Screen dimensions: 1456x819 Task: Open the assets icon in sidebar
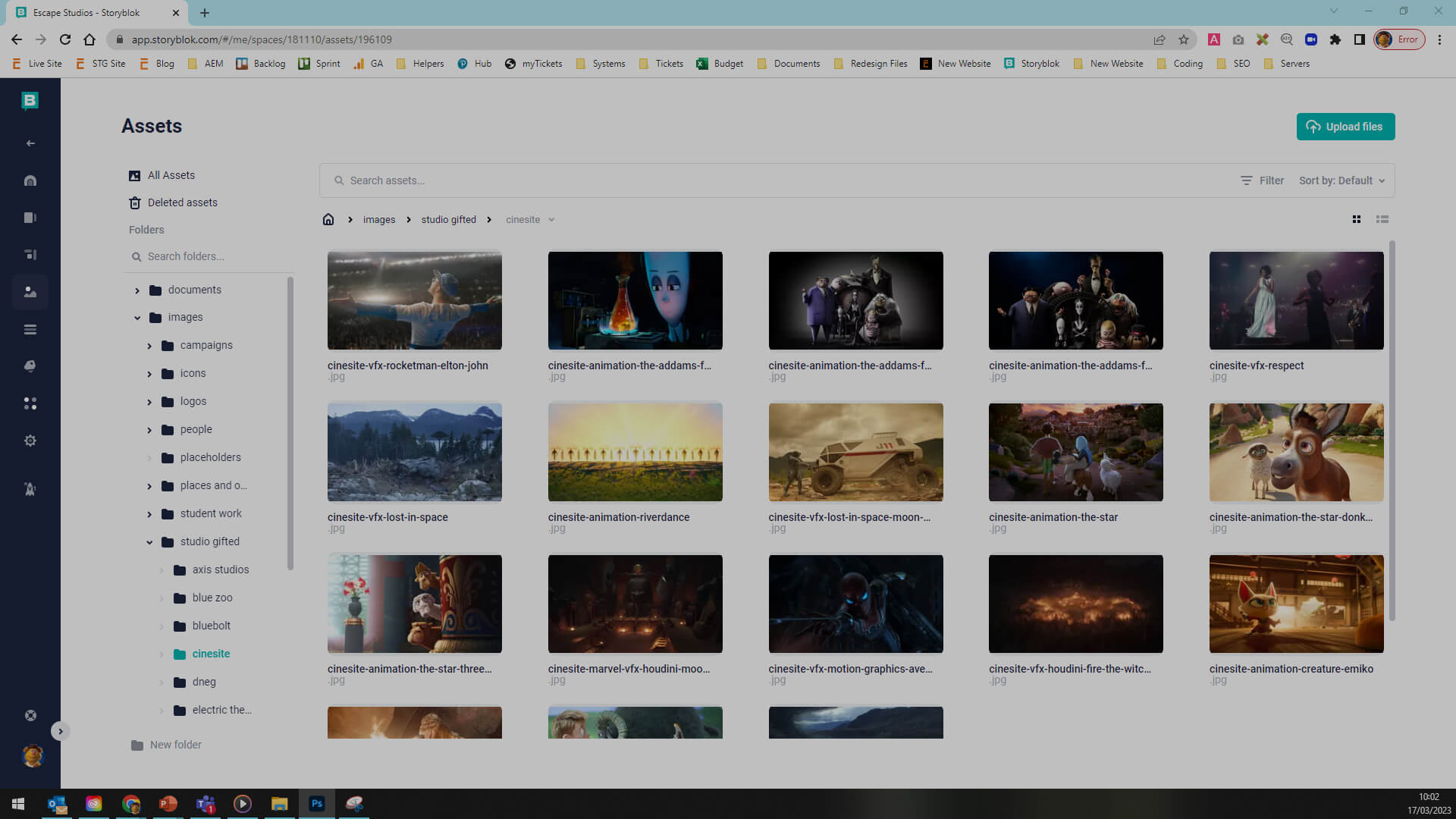pyautogui.click(x=30, y=292)
